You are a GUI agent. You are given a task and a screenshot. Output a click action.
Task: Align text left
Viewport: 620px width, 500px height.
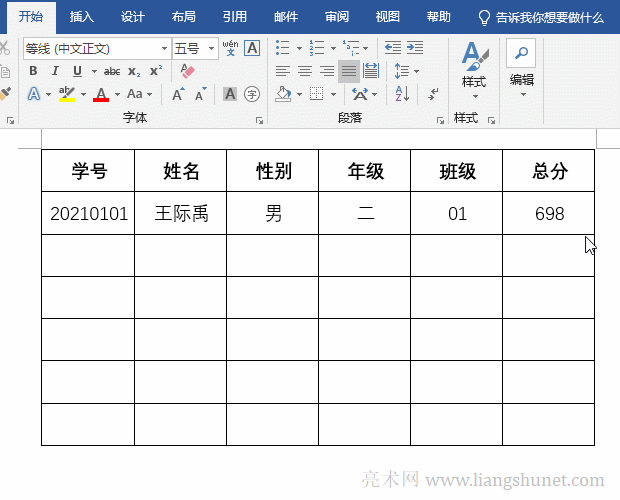pyautogui.click(x=283, y=71)
